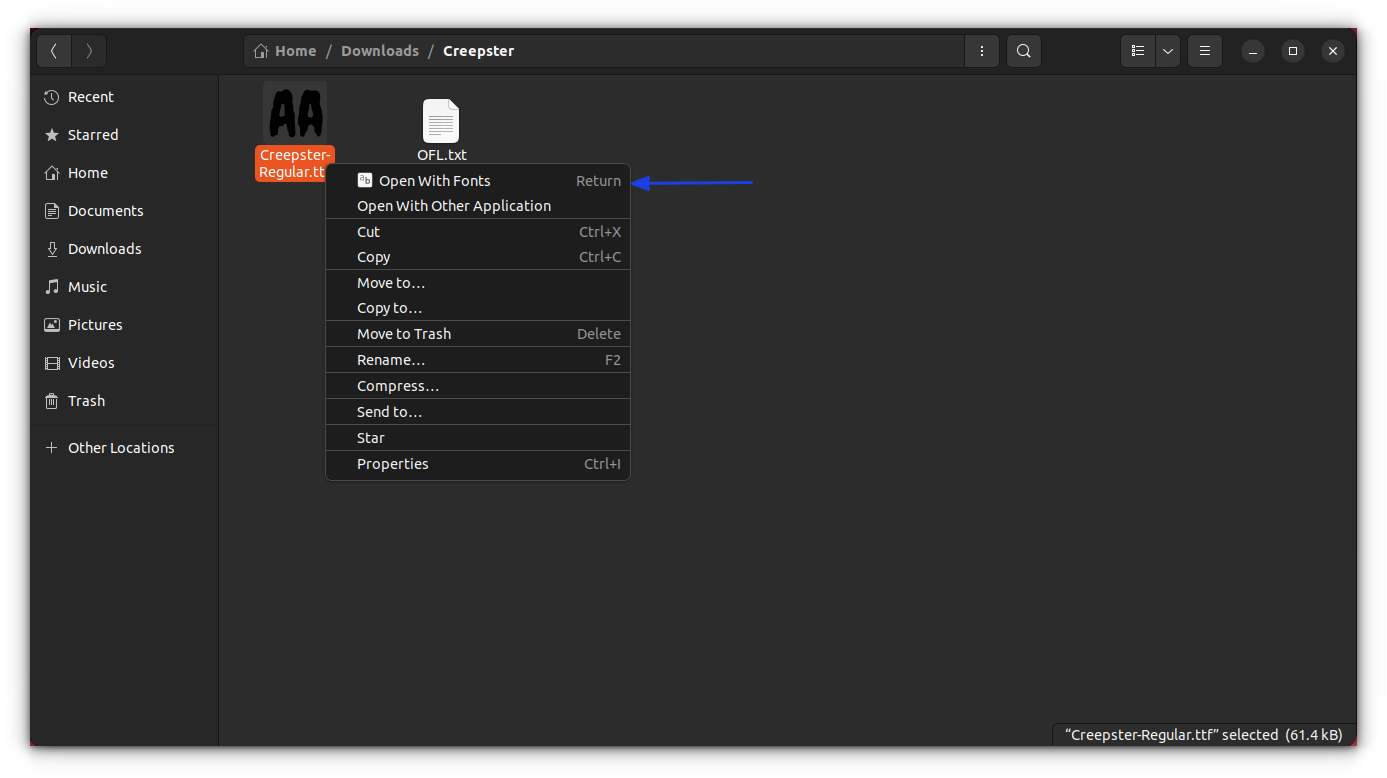Viewport: 1387px width, 778px height.
Task: Open the search bar with magnifier icon
Action: pyautogui.click(x=1023, y=50)
